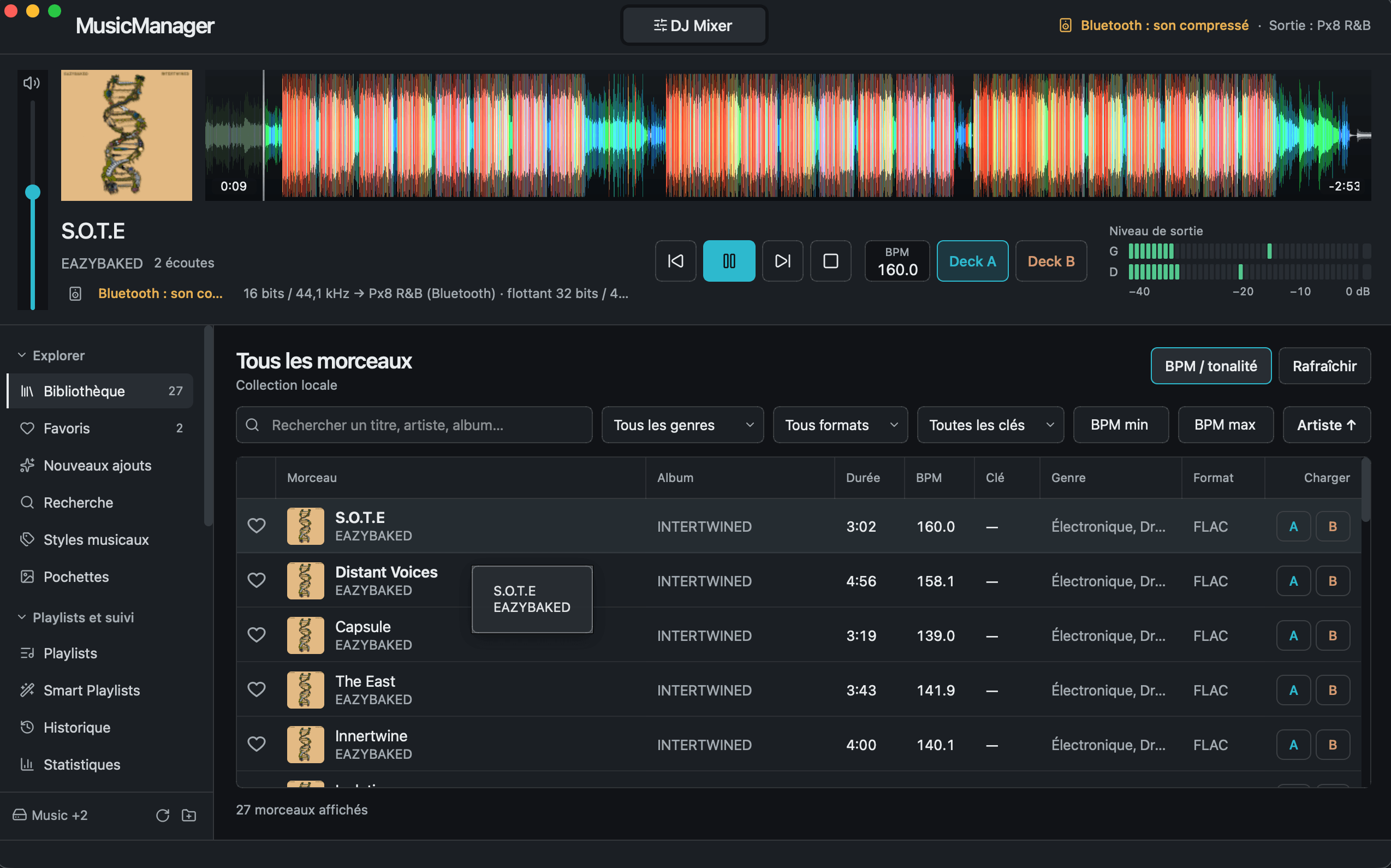The width and height of the screenshot is (1391, 868).
Task: Favorite the Innertwine track
Action: click(x=257, y=744)
